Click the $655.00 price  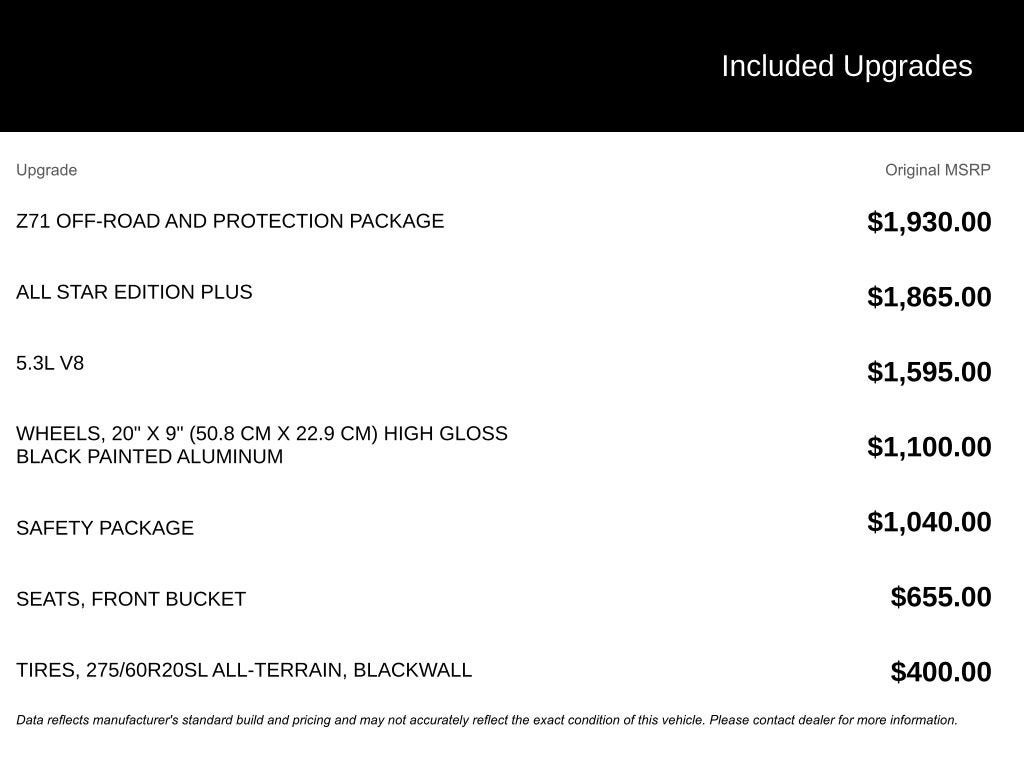click(x=941, y=597)
